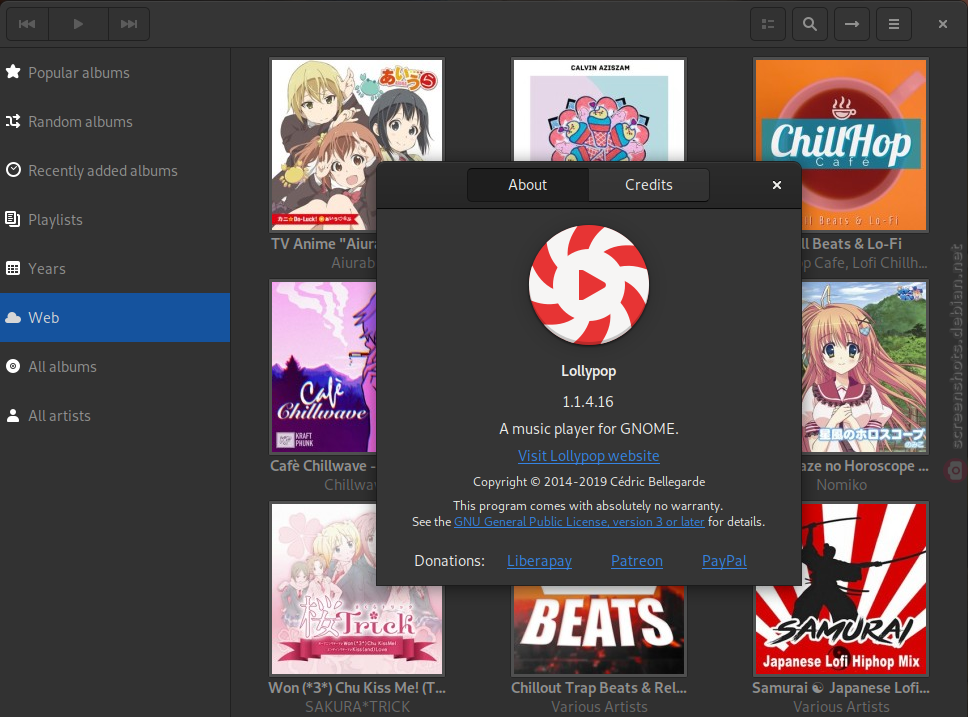The height and width of the screenshot is (717, 968).
Task: Click the clock icon beside Recently added albums
Action: [x=13, y=170]
